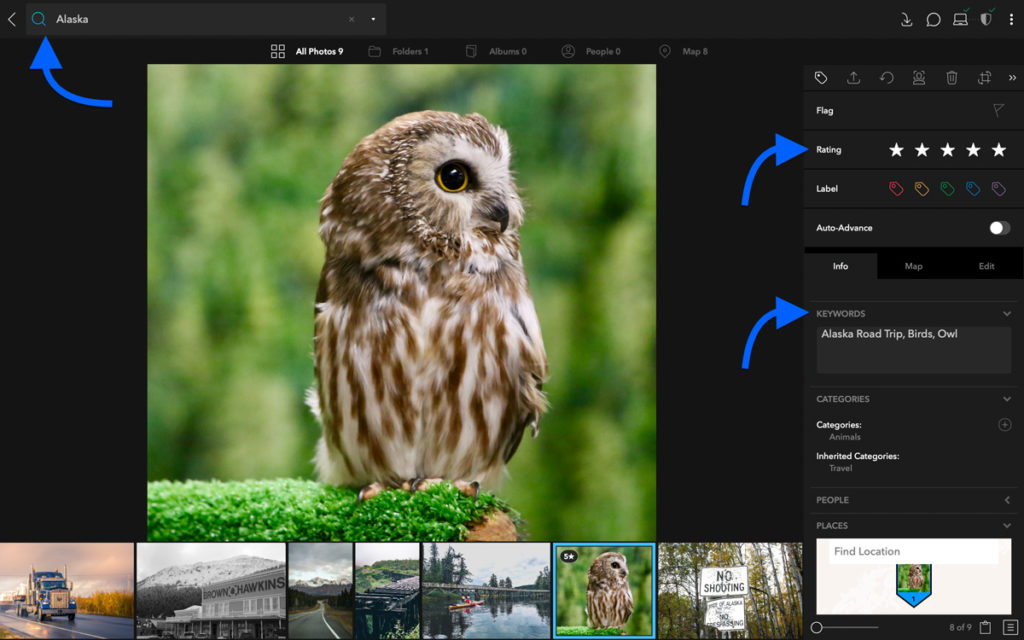Image resolution: width=1024 pixels, height=640 pixels.
Task: Apply the blue label tag
Action: [x=973, y=189]
